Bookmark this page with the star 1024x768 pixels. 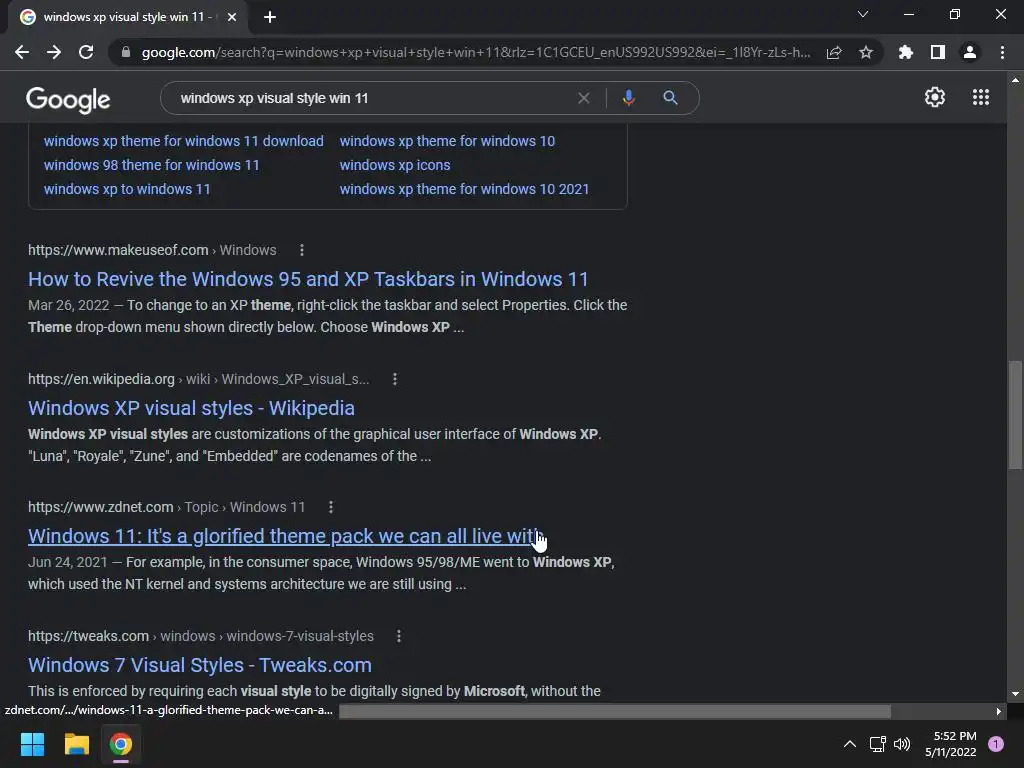pos(866,52)
